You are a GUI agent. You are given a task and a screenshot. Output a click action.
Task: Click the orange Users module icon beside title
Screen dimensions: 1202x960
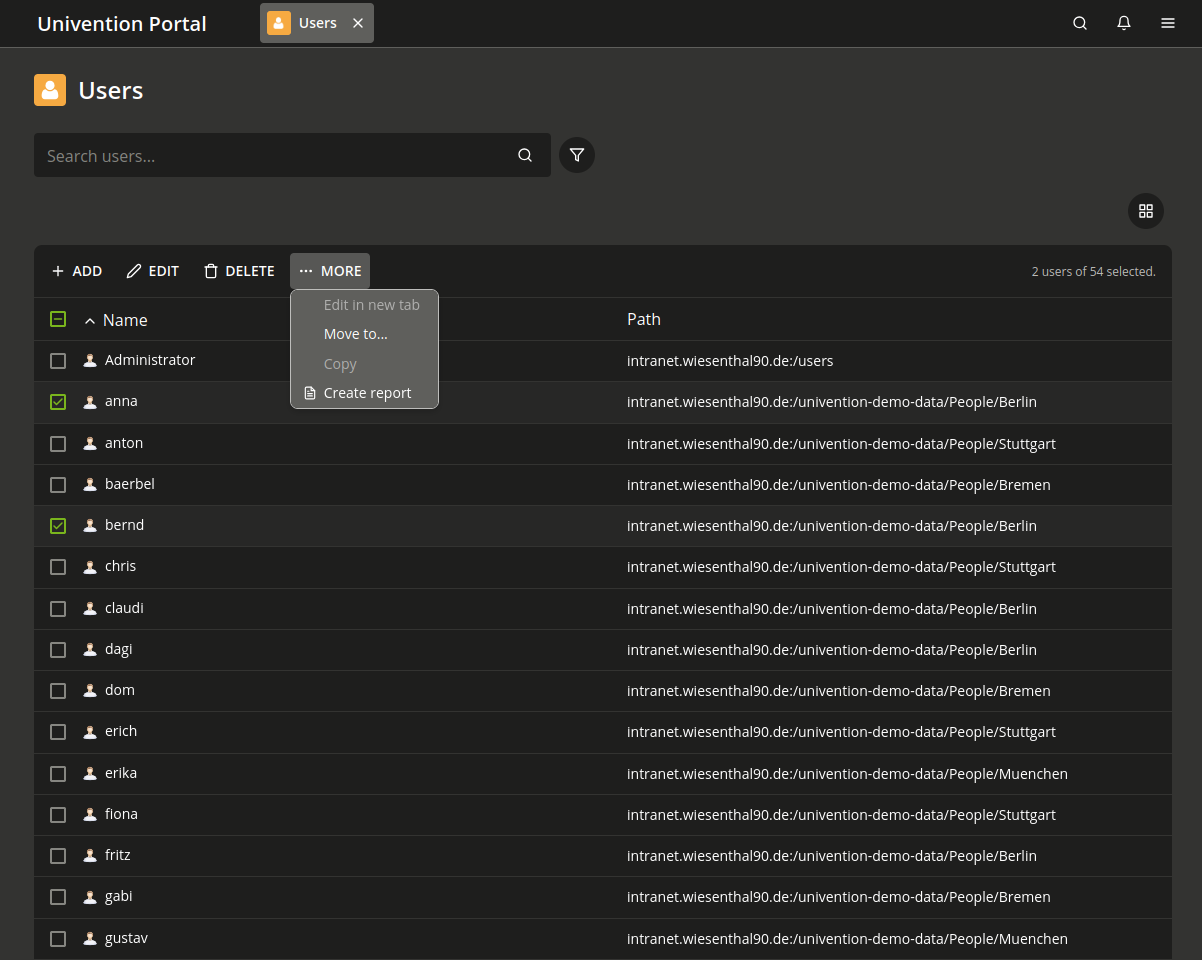[x=50, y=90]
